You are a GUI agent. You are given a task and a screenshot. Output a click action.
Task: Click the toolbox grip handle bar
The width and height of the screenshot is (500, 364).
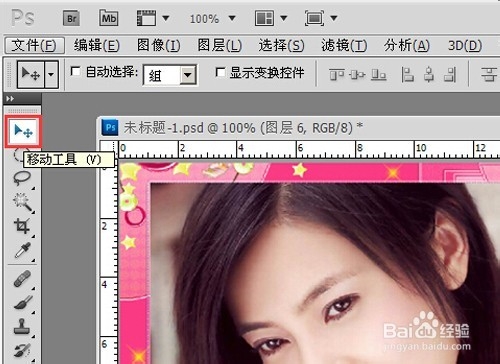tap(23, 110)
